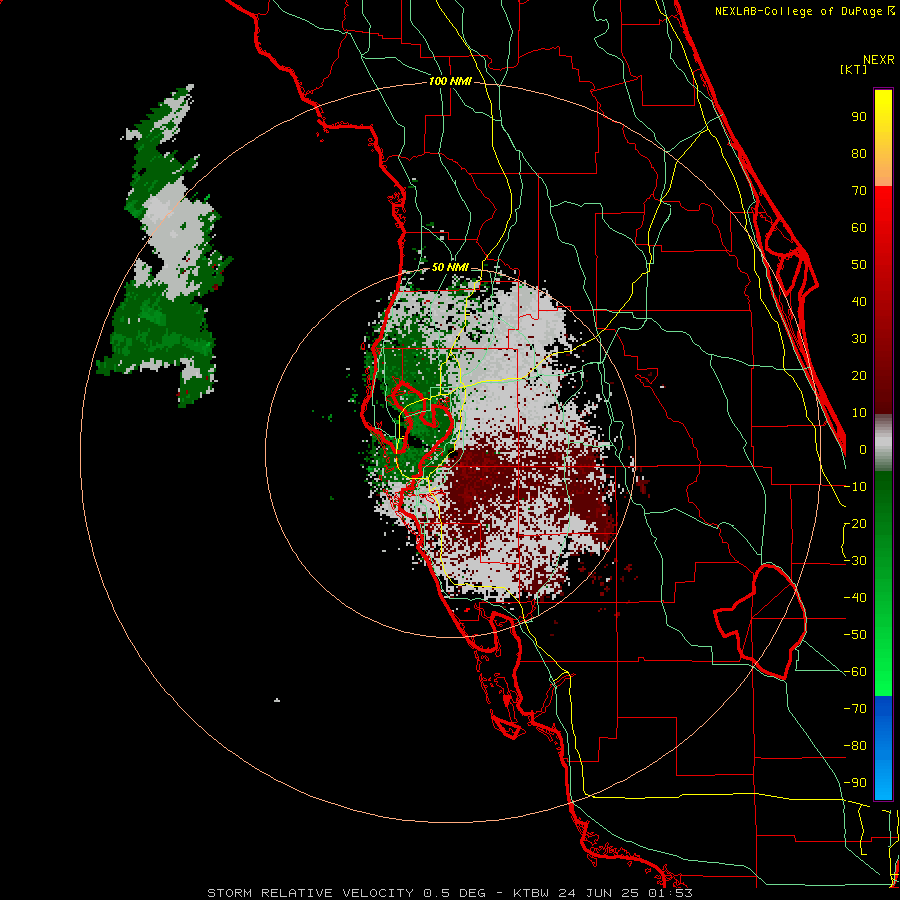Click the positive 90 knots scale label
Image resolution: width=900 pixels, height=900 pixels.
click(859, 117)
